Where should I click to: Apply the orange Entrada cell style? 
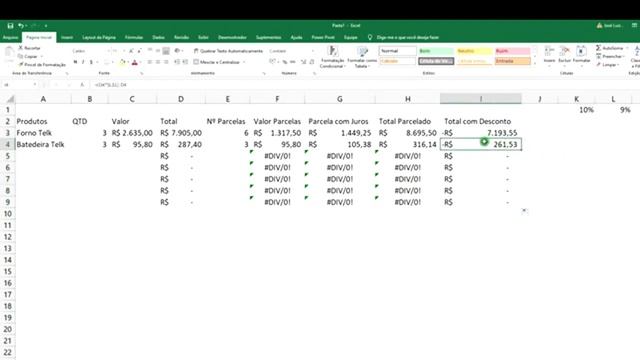pyautogui.click(x=513, y=61)
